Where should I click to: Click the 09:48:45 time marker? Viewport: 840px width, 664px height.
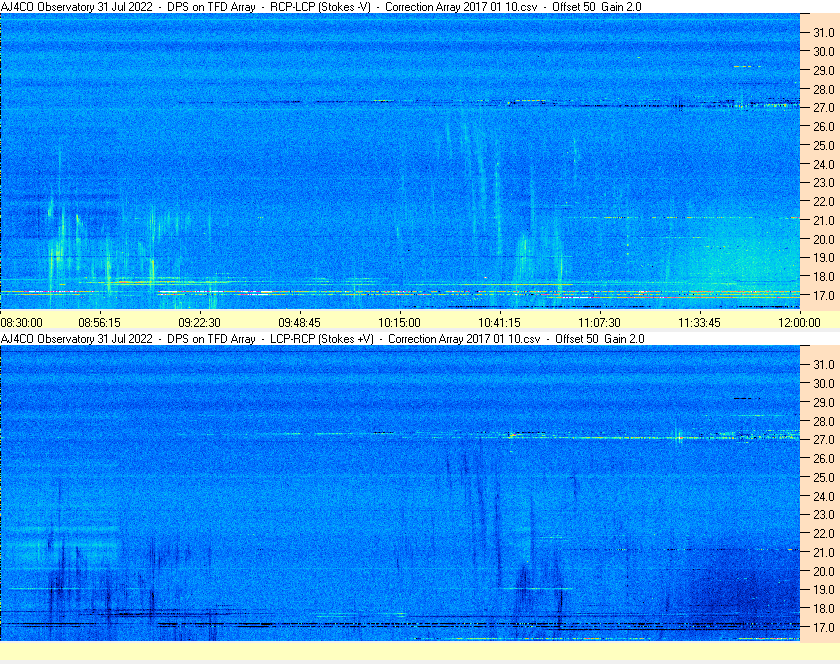click(299, 323)
